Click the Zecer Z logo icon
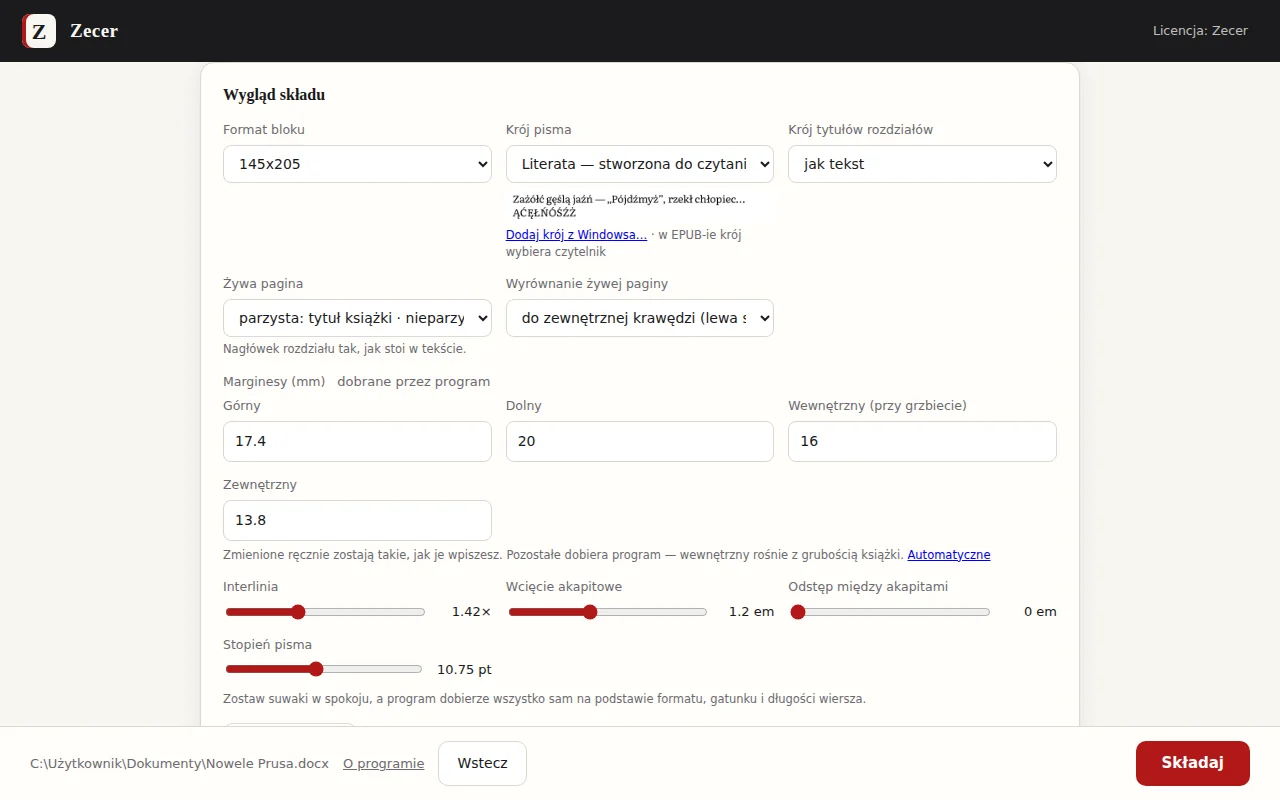1280x800 pixels. [x=39, y=31]
